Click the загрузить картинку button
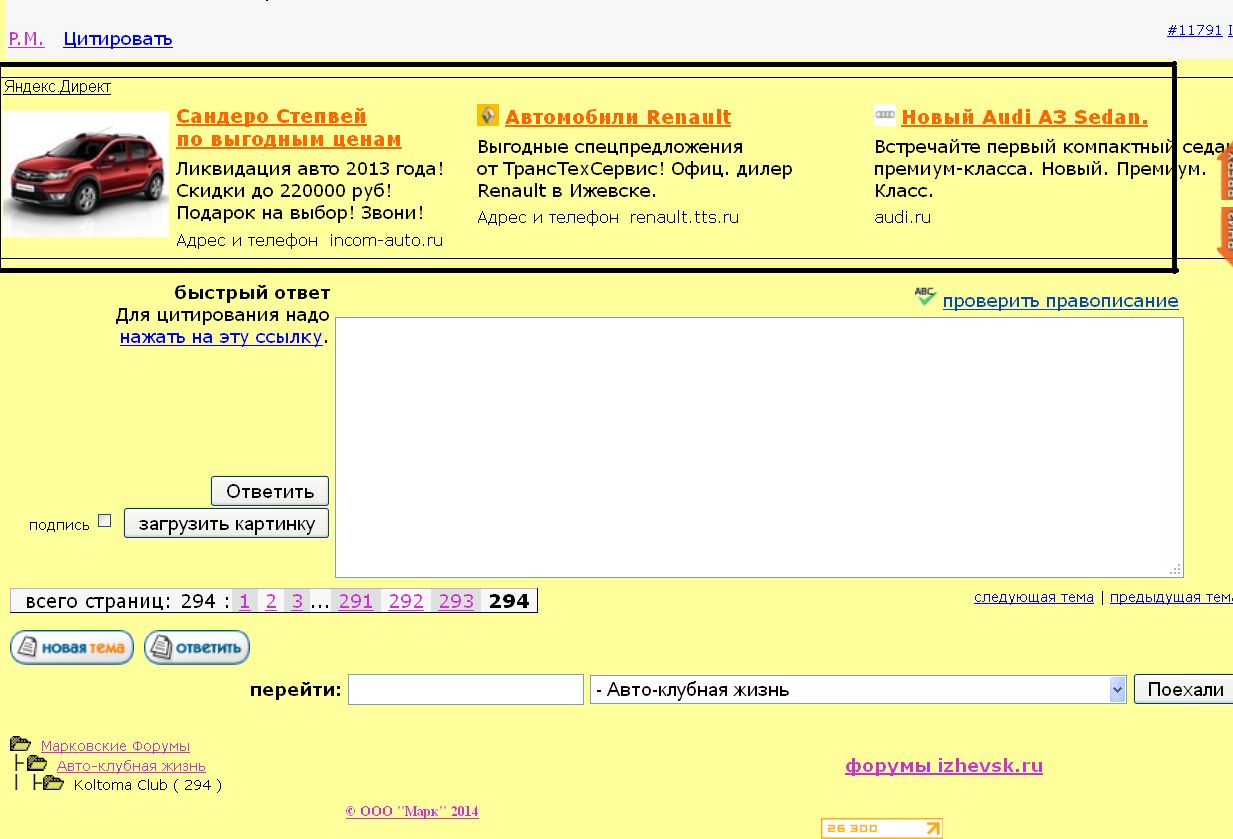 tap(227, 523)
